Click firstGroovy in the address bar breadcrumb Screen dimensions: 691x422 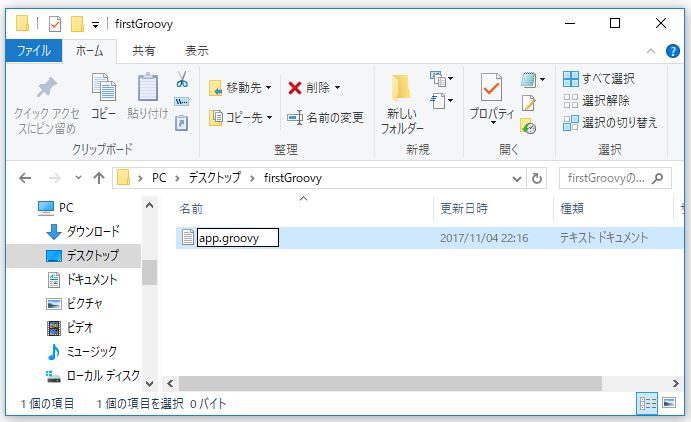(x=293, y=178)
